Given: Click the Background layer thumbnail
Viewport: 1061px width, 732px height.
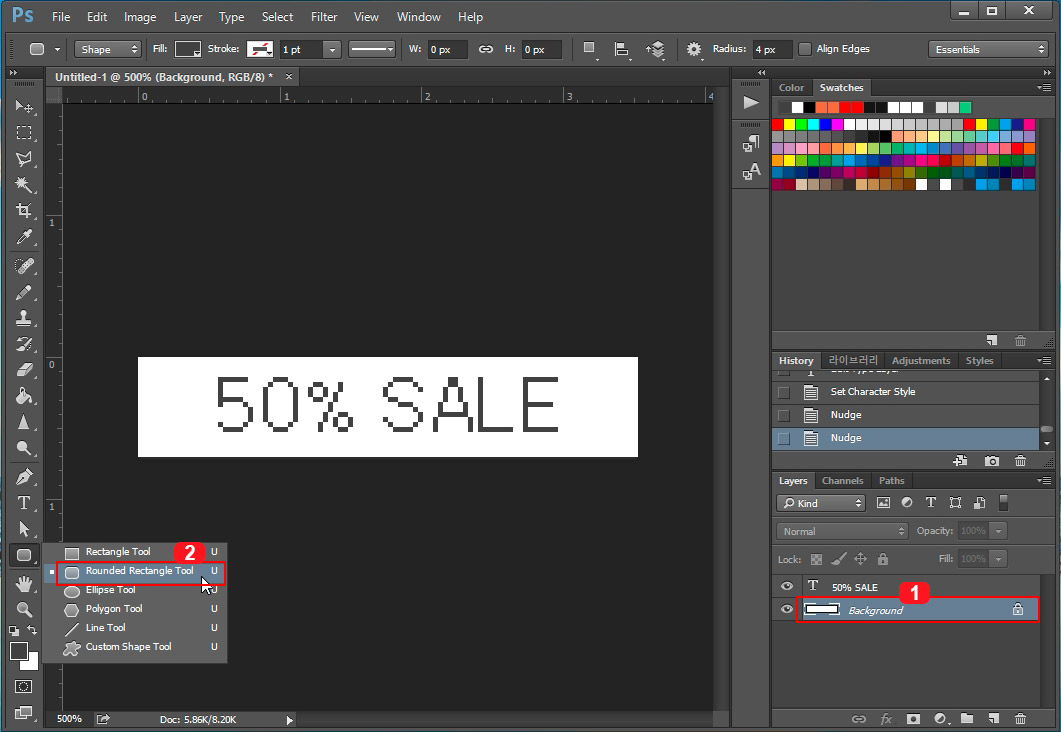Looking at the screenshot, I should 822,610.
